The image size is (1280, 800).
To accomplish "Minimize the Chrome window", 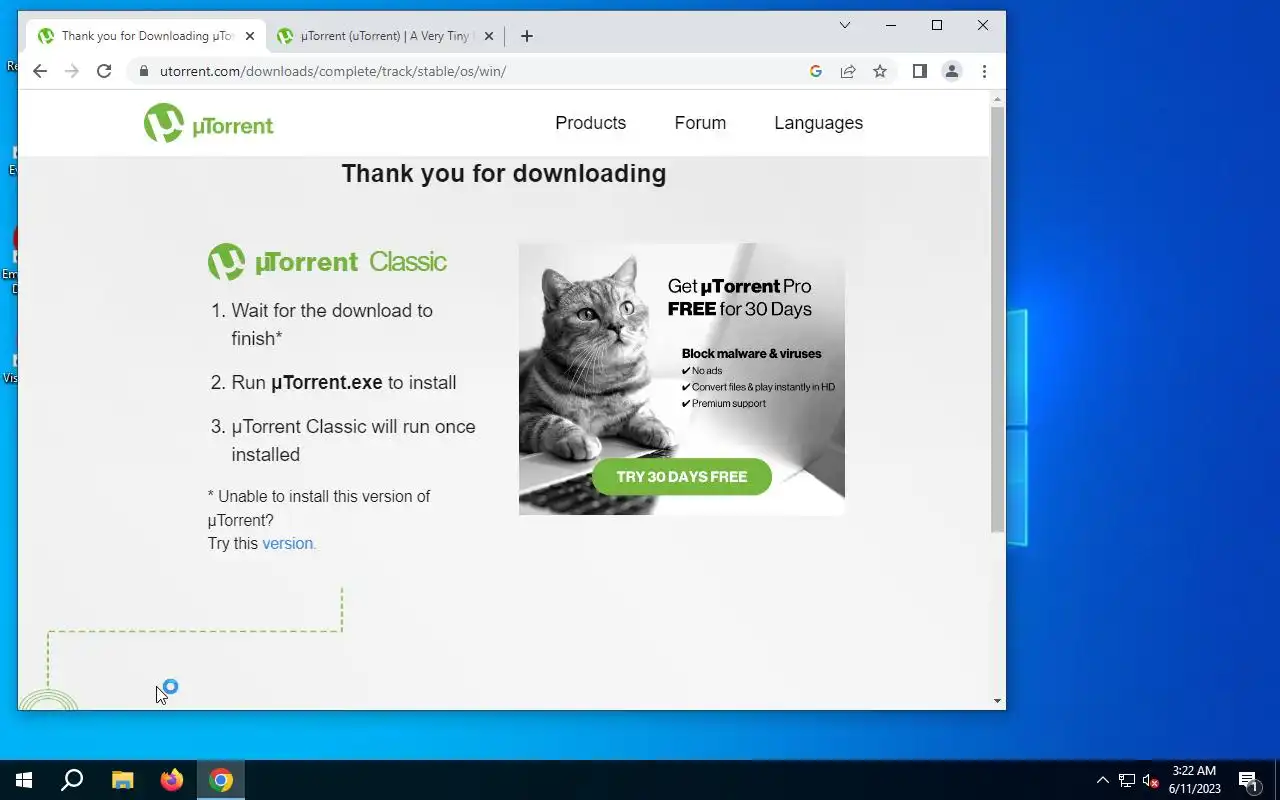I will coord(891,25).
